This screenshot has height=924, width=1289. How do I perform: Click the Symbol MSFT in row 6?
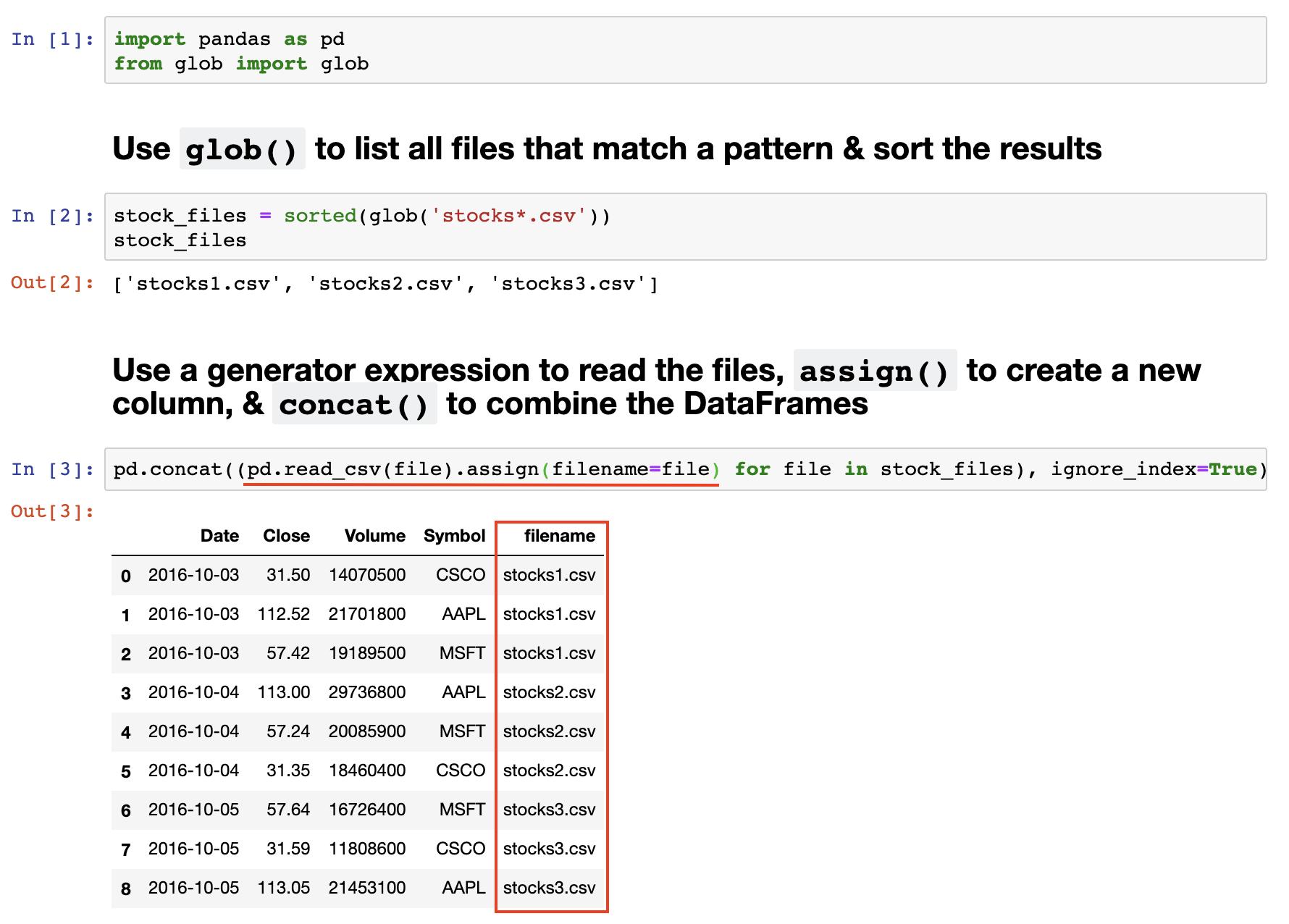[462, 810]
